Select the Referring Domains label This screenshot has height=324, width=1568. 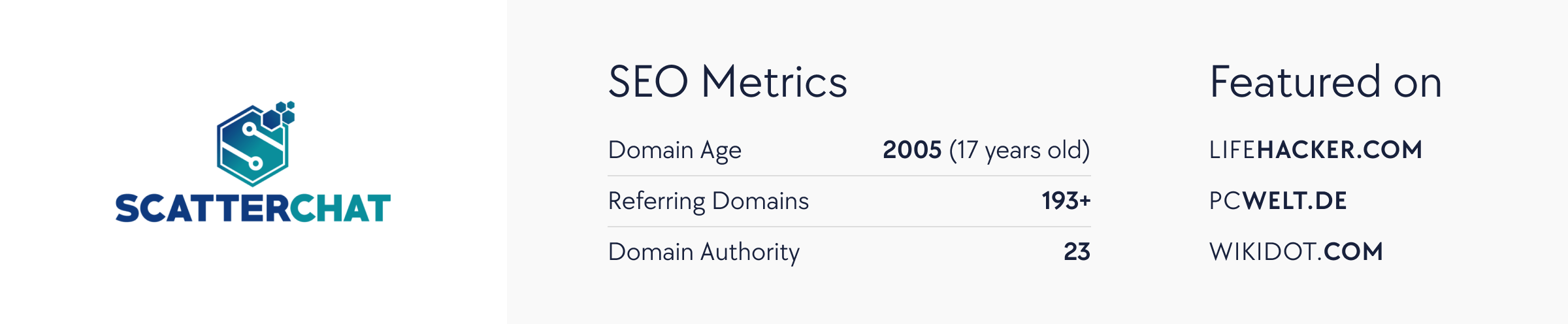(708, 201)
